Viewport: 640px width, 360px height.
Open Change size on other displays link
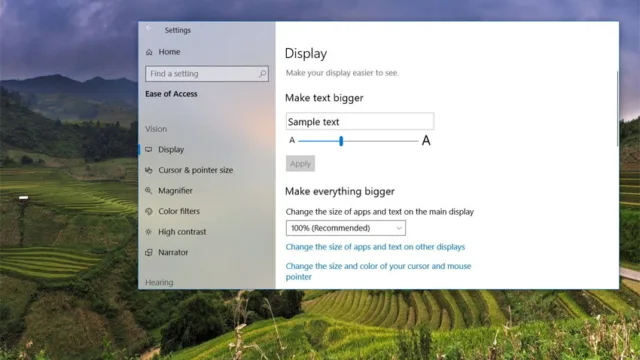tap(375, 247)
